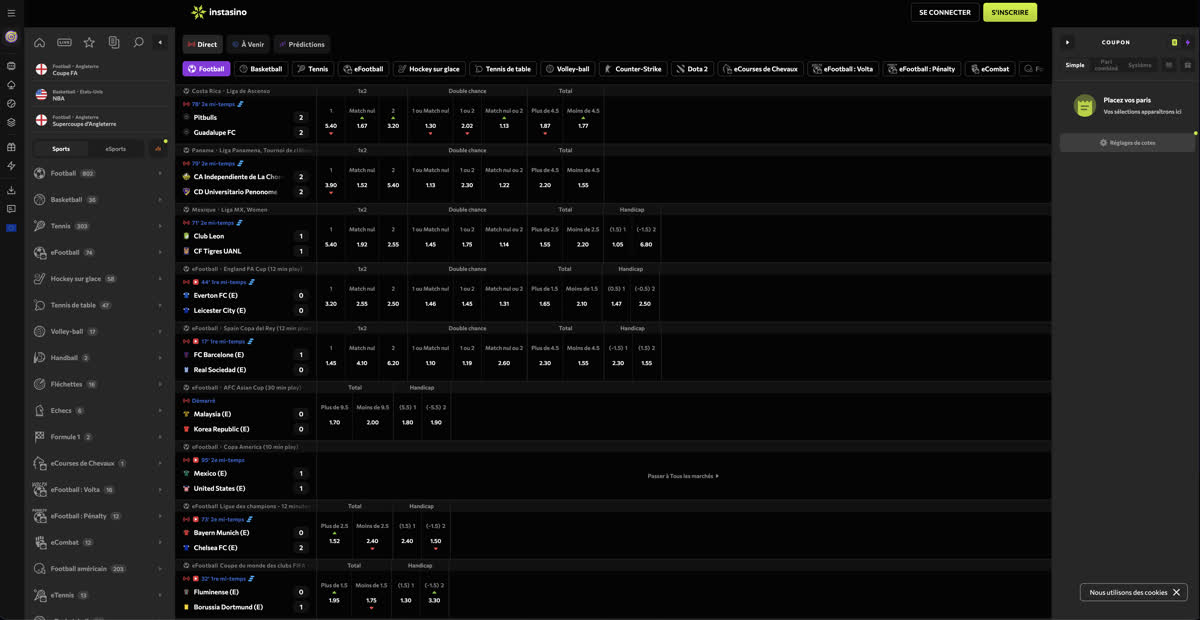Select the Football filter chip in the top bar
The width and height of the screenshot is (1200, 620).
click(x=206, y=69)
